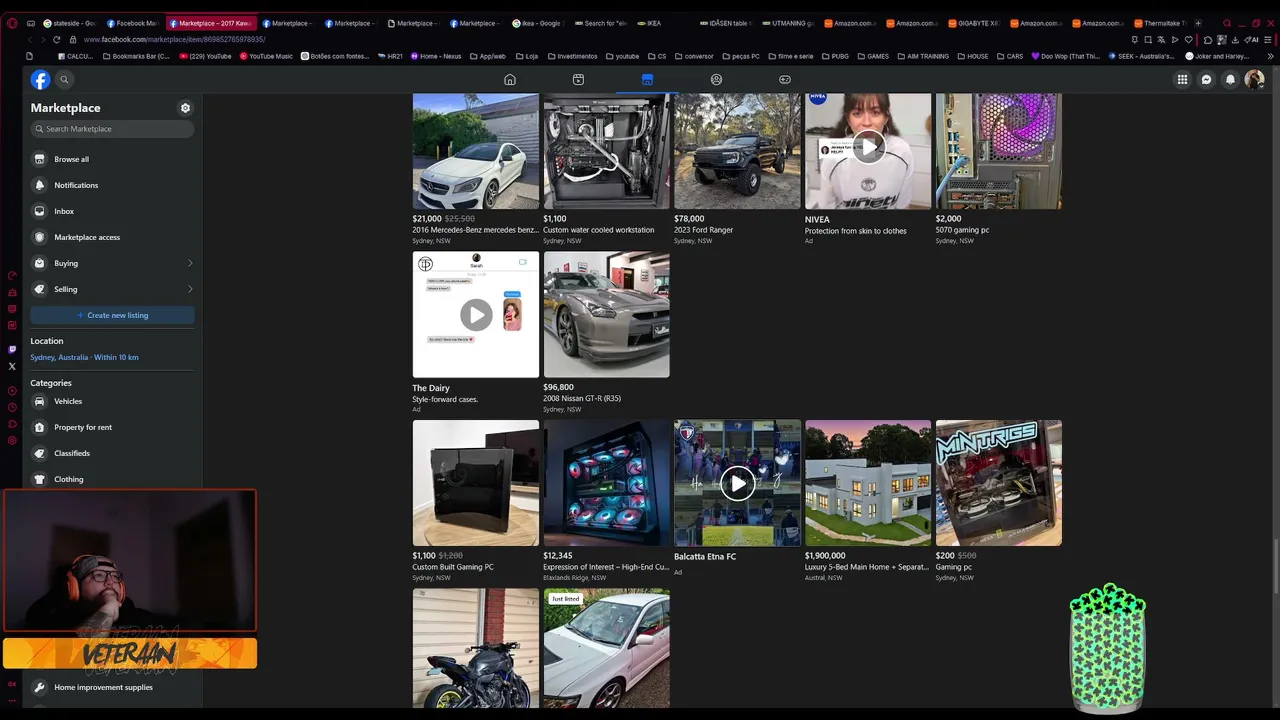Click the Clothing shirt icon
The width and height of the screenshot is (1280, 720).
point(40,479)
